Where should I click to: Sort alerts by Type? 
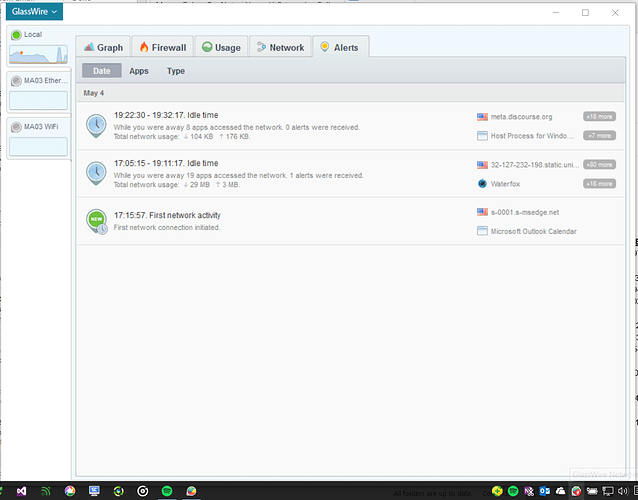click(176, 71)
